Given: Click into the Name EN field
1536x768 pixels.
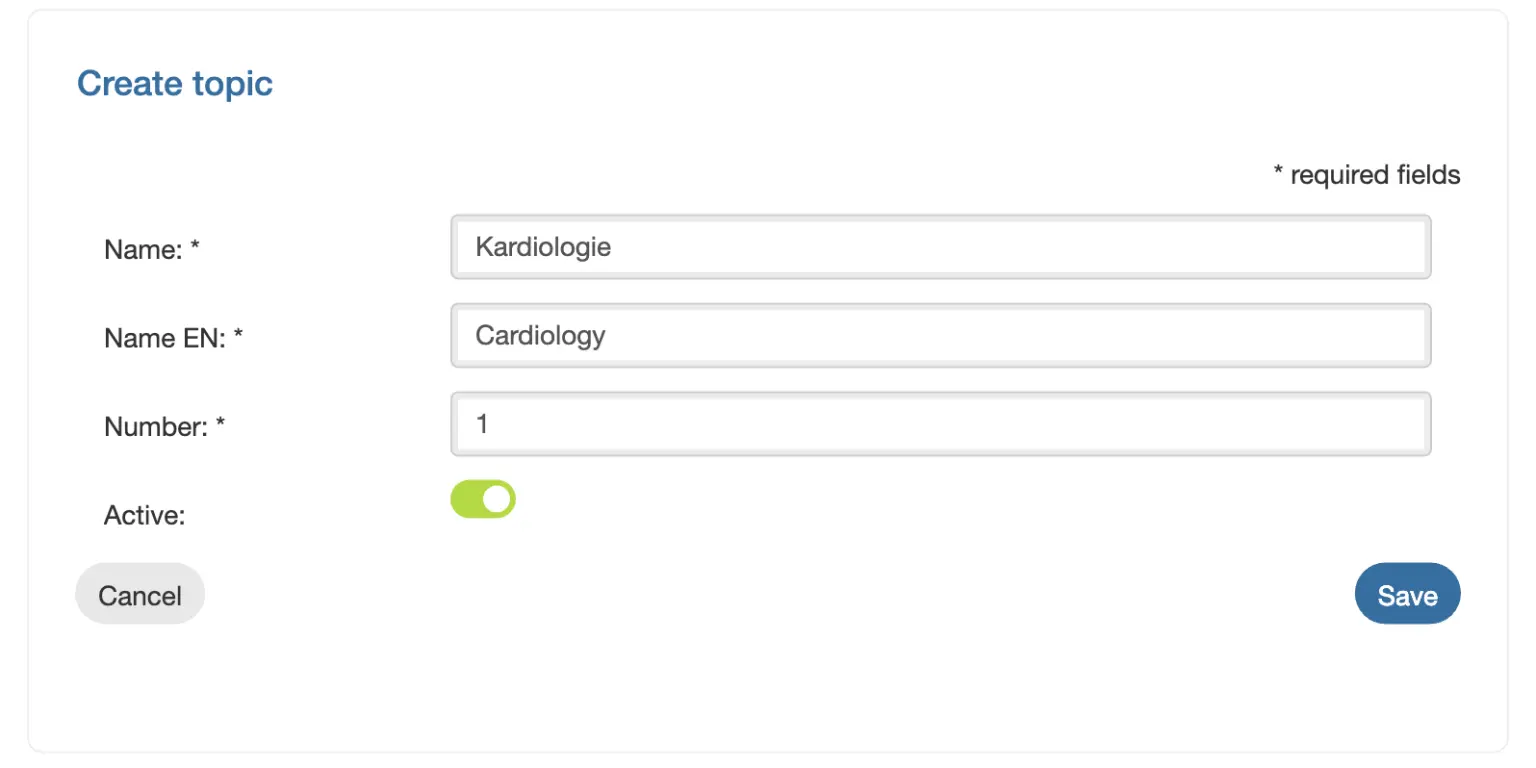Looking at the screenshot, I should point(941,335).
